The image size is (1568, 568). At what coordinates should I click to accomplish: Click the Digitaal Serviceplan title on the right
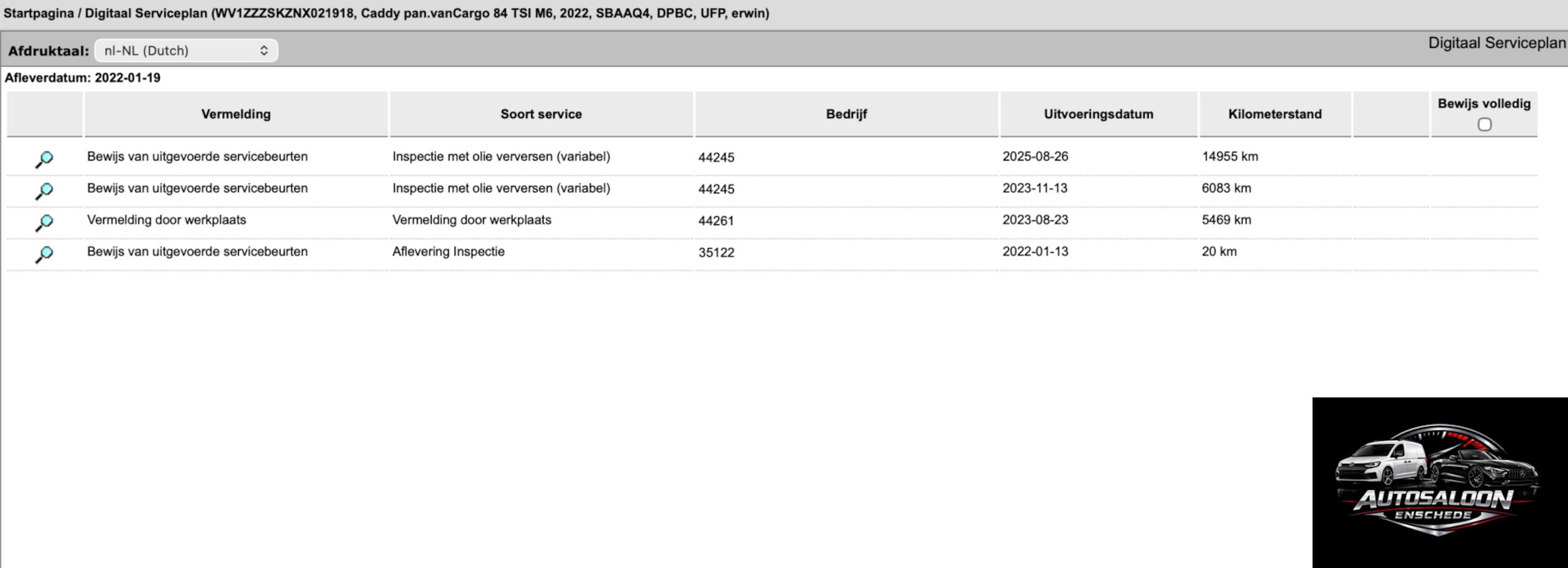tap(1496, 43)
